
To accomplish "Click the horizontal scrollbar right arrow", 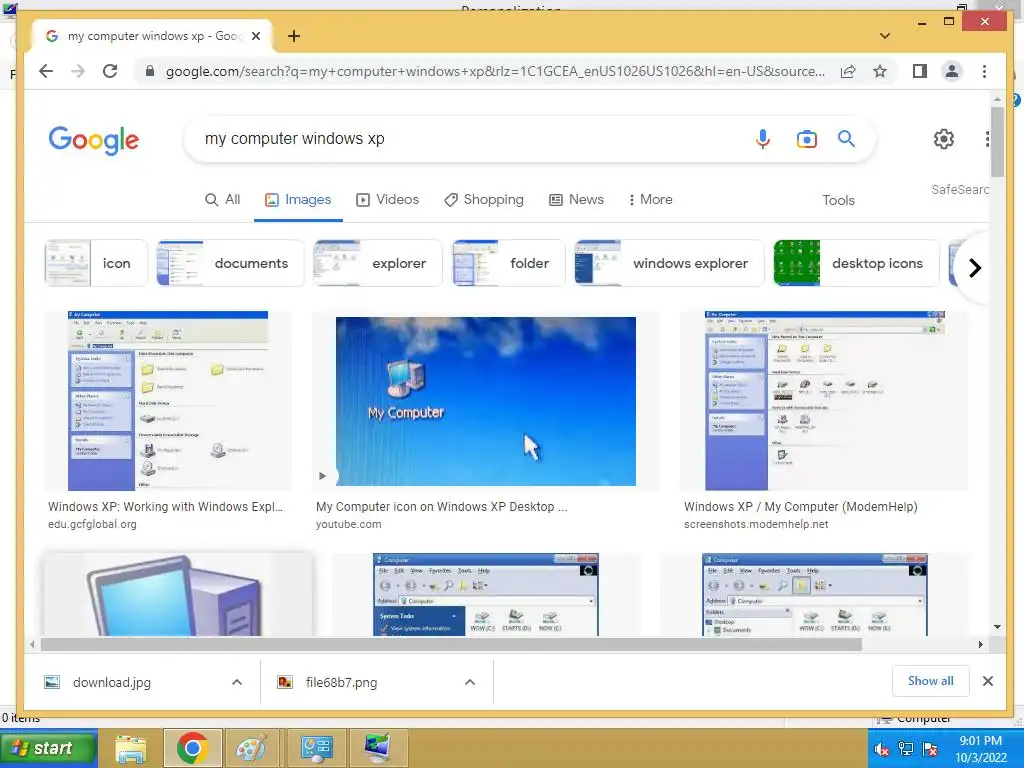I will (980, 645).
